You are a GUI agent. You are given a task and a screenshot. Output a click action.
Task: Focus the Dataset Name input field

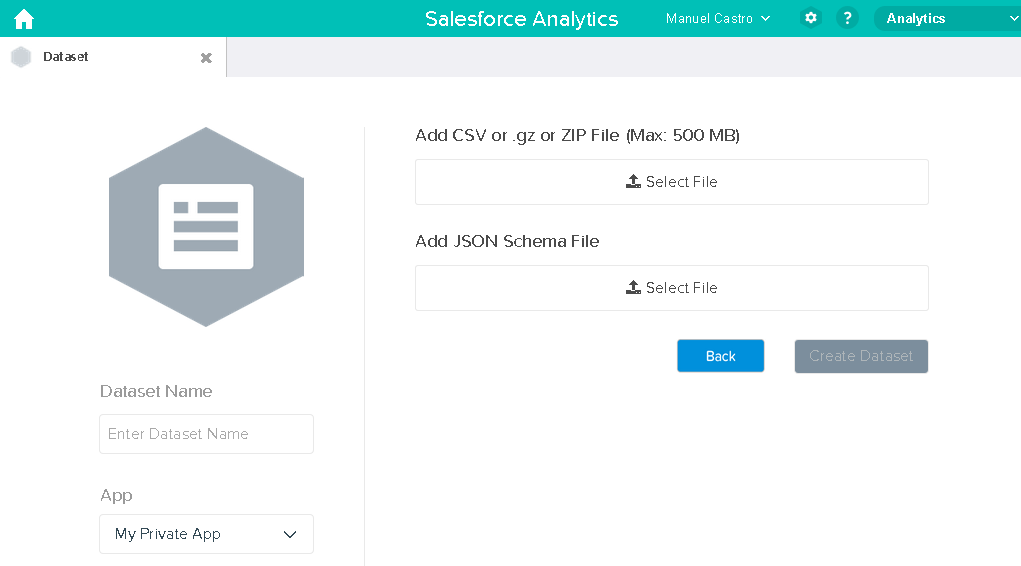pos(206,434)
